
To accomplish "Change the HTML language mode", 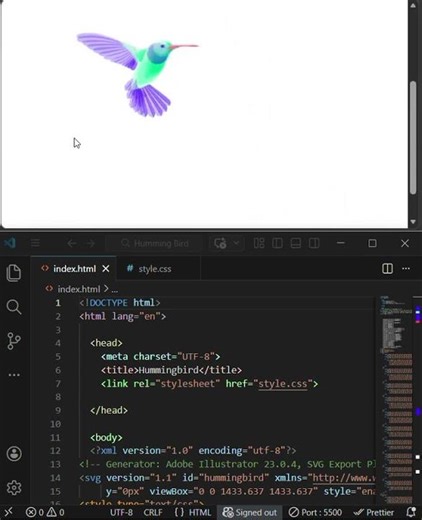I will click(x=193, y=512).
